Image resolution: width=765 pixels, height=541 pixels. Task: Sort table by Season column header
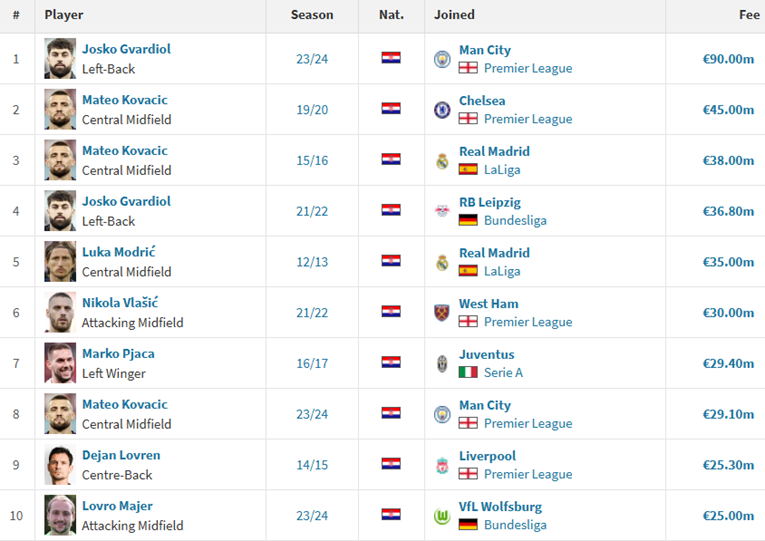(312, 15)
